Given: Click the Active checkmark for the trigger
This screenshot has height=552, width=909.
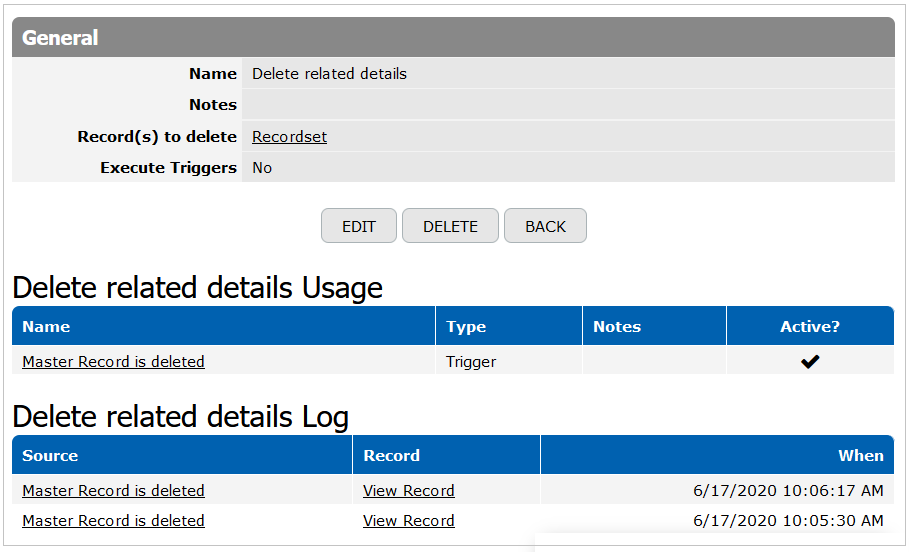Looking at the screenshot, I should click(x=810, y=362).
